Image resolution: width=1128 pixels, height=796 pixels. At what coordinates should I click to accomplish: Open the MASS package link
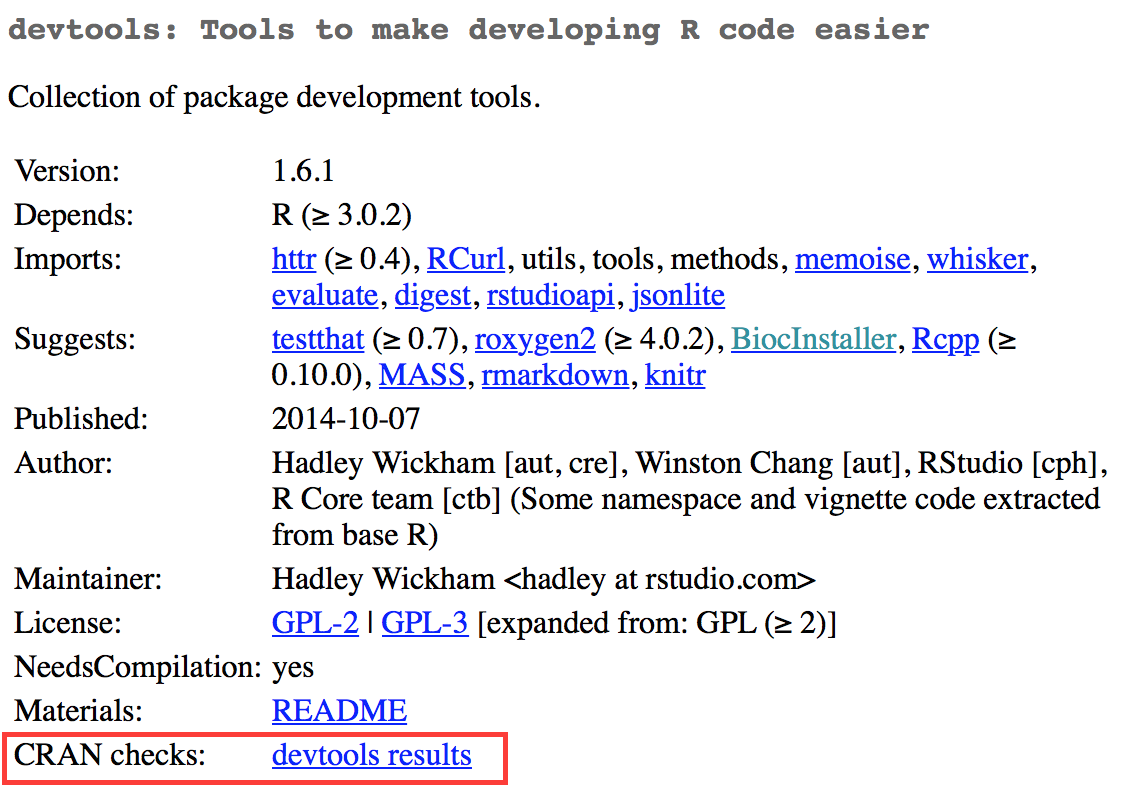[x=422, y=375]
